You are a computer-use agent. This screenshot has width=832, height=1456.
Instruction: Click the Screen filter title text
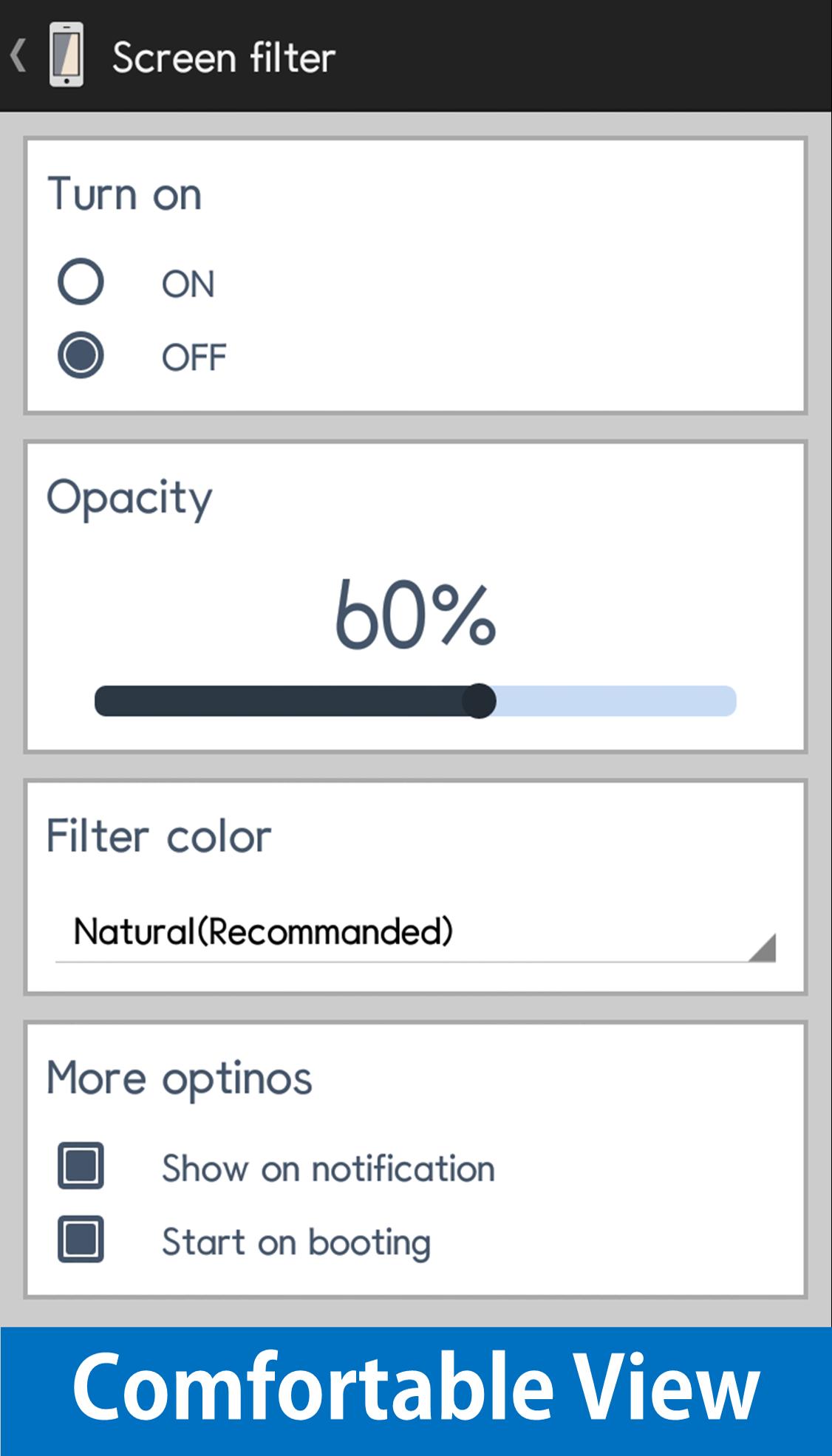tap(224, 55)
